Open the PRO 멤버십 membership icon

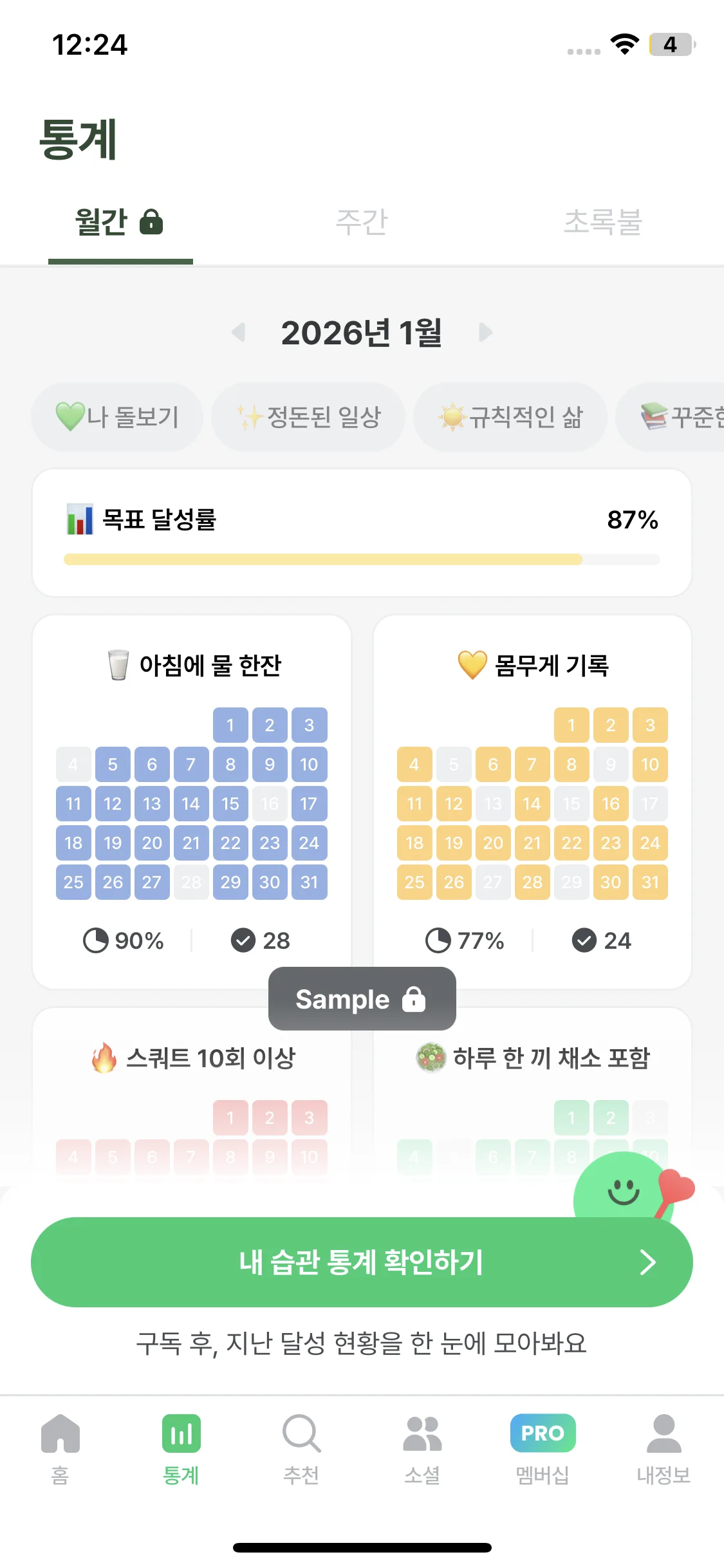543,1433
